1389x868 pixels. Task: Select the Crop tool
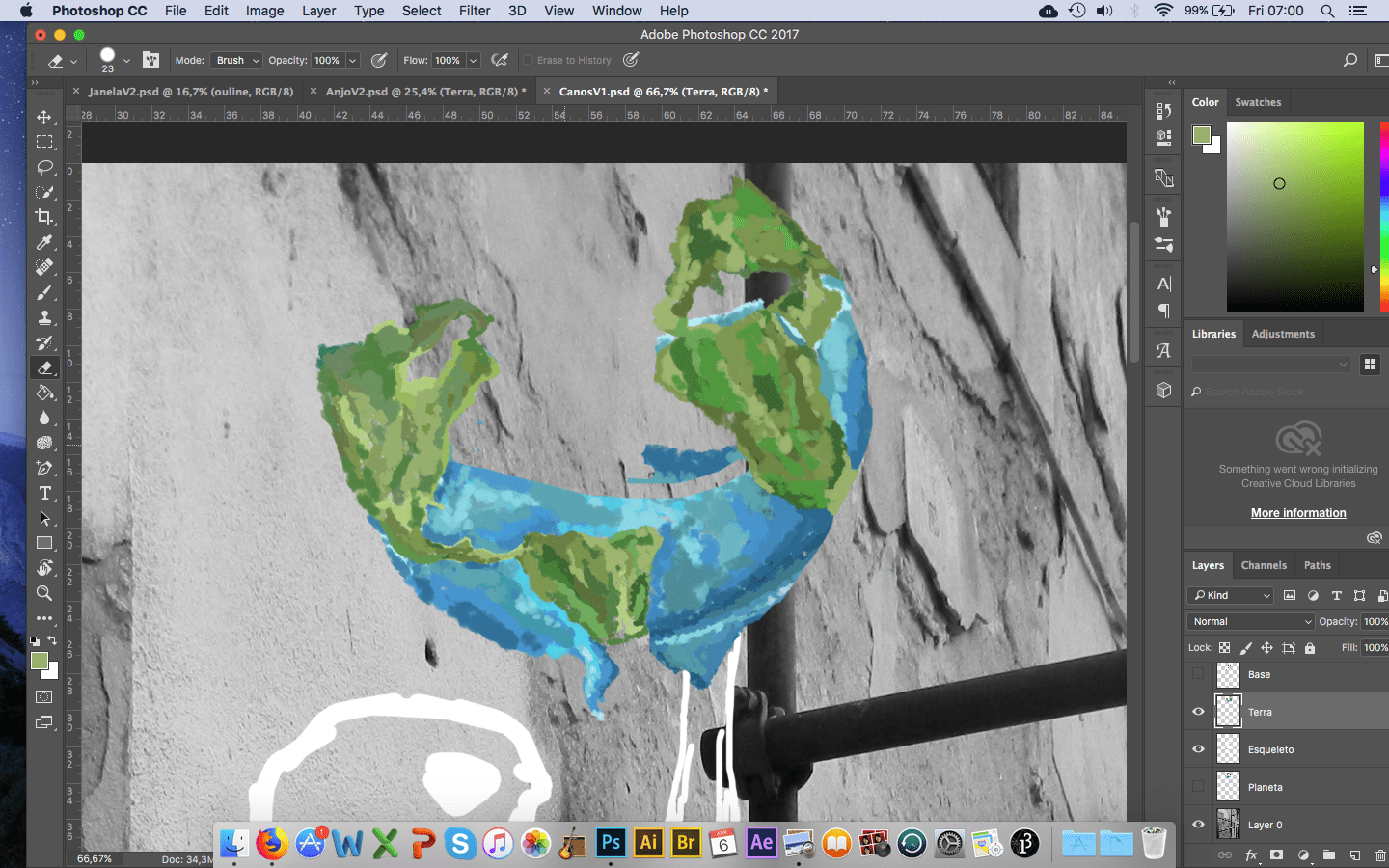pos(44,217)
